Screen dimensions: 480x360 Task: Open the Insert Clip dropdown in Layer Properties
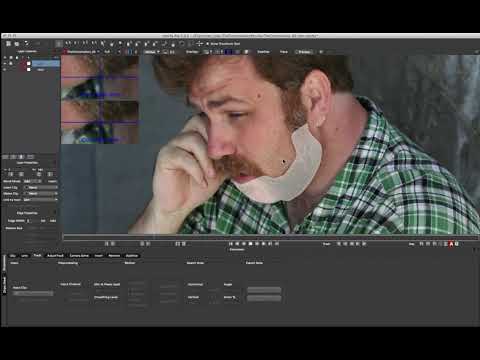click(x=40, y=188)
